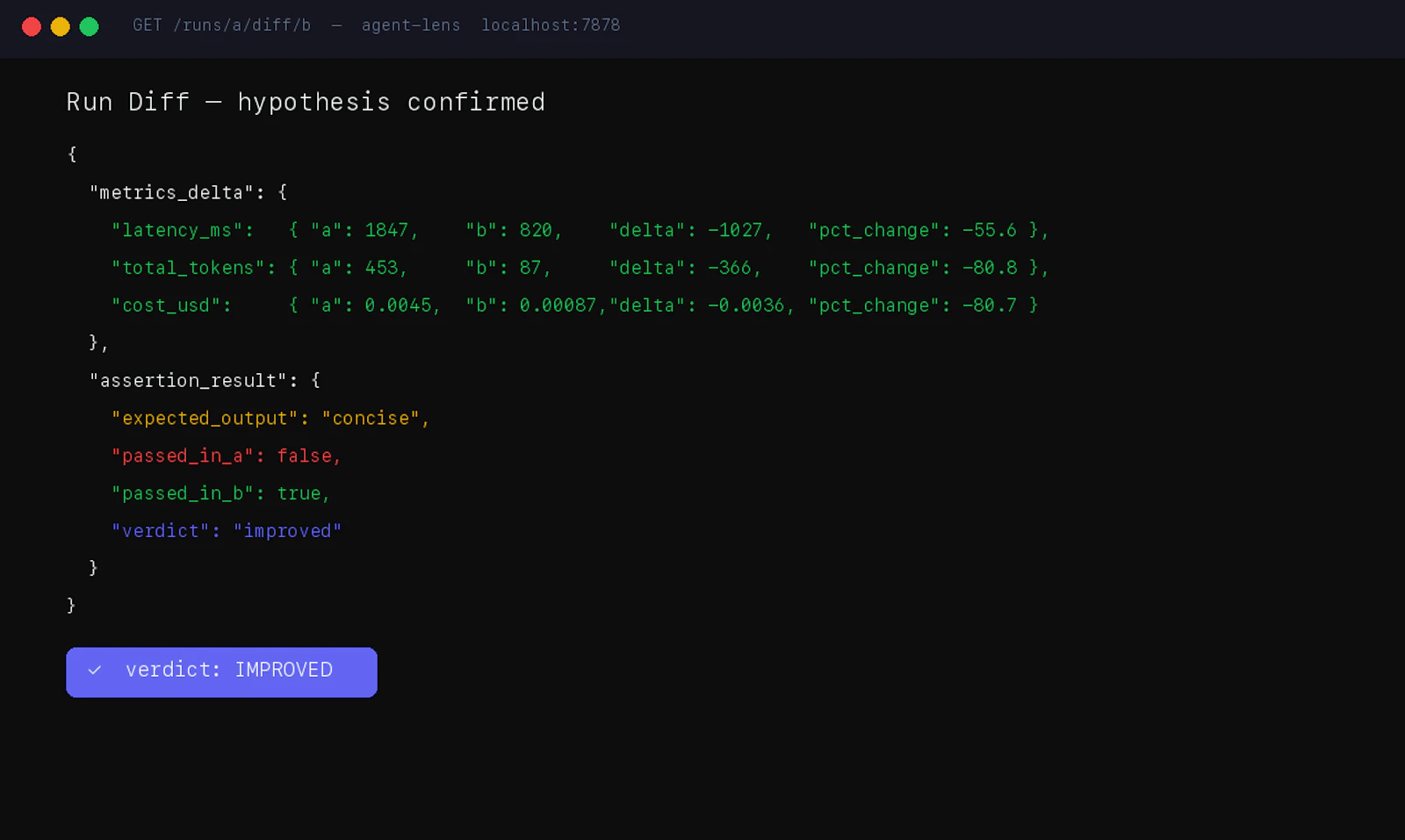Click the "assertion_result" key

click(x=188, y=381)
